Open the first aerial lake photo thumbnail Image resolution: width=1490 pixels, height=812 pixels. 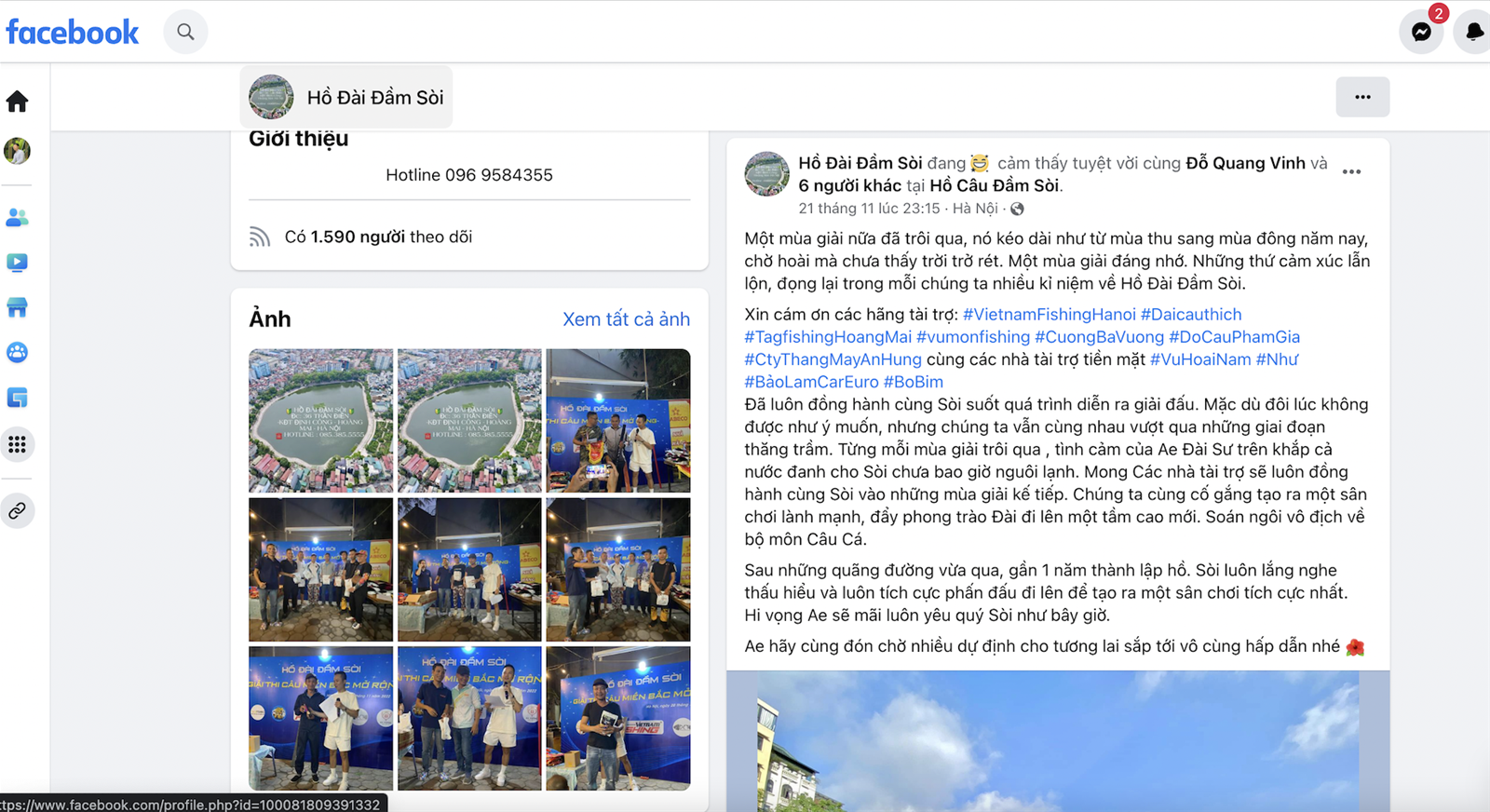[x=320, y=420]
